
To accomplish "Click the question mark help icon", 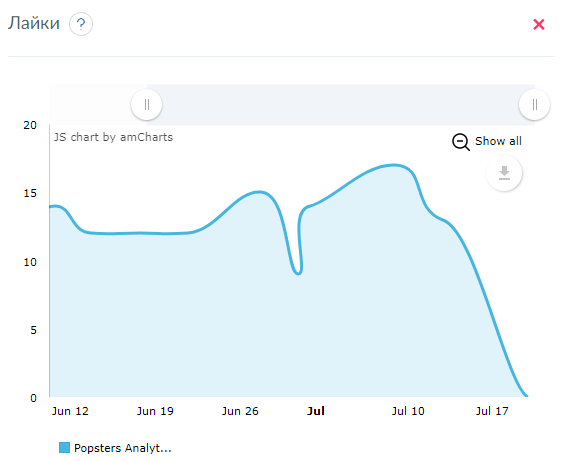I will [x=81, y=24].
